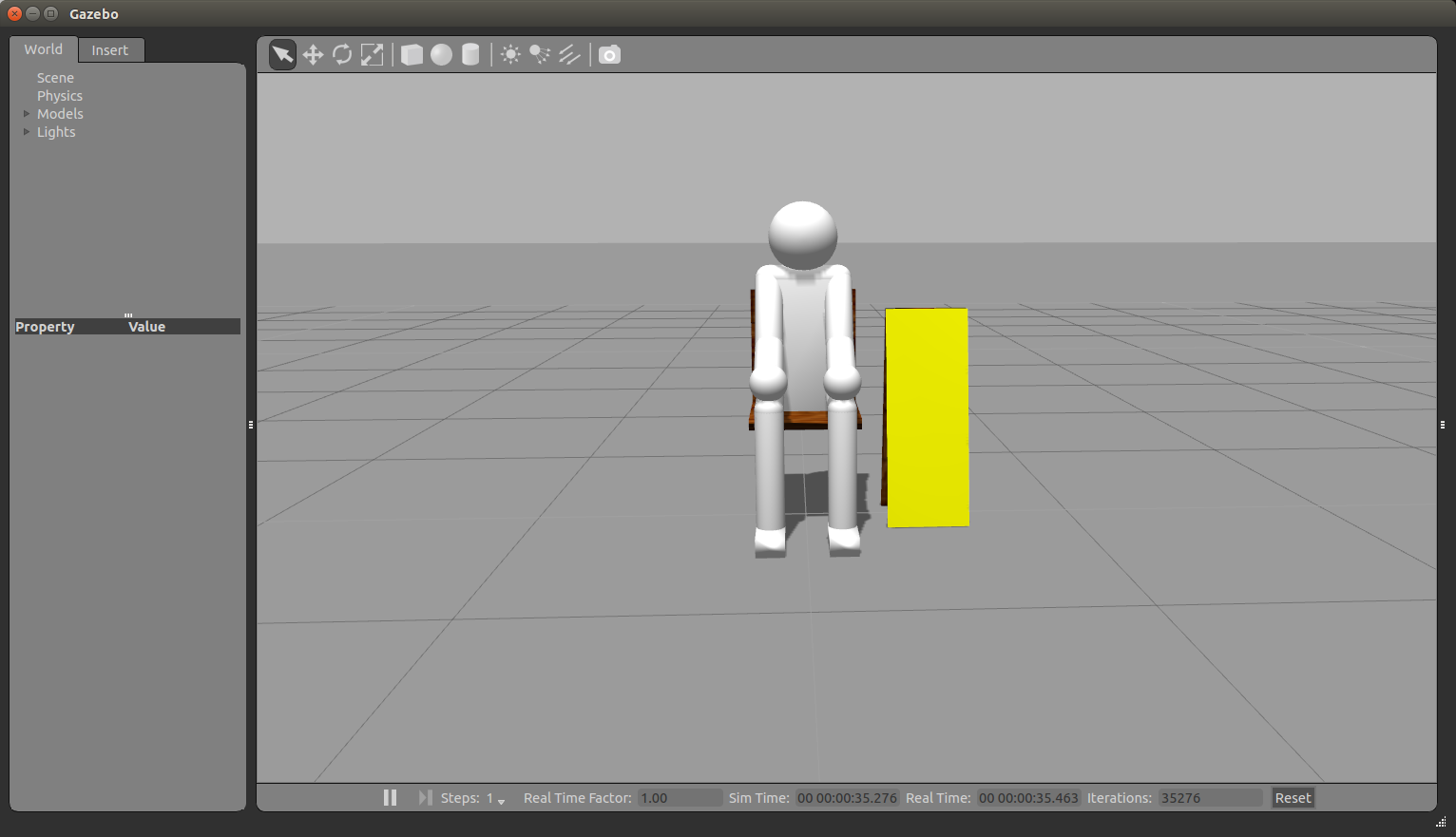Image resolution: width=1456 pixels, height=837 pixels.
Task: Select Physics in the world tree
Action: 60,96
